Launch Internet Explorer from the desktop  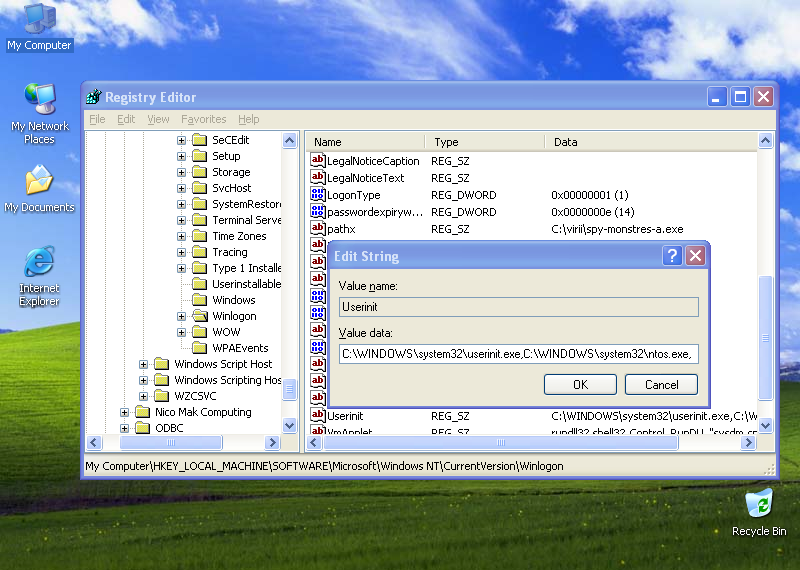click(x=39, y=276)
